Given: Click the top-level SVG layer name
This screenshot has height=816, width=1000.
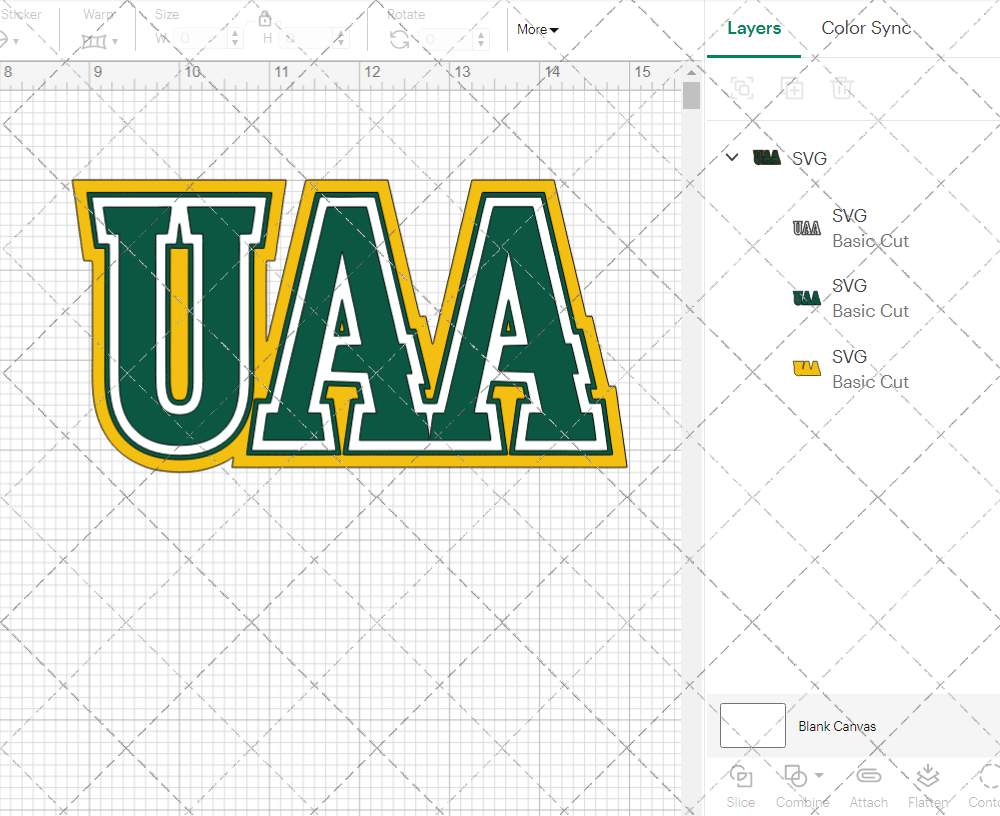Looking at the screenshot, I should click(x=809, y=158).
